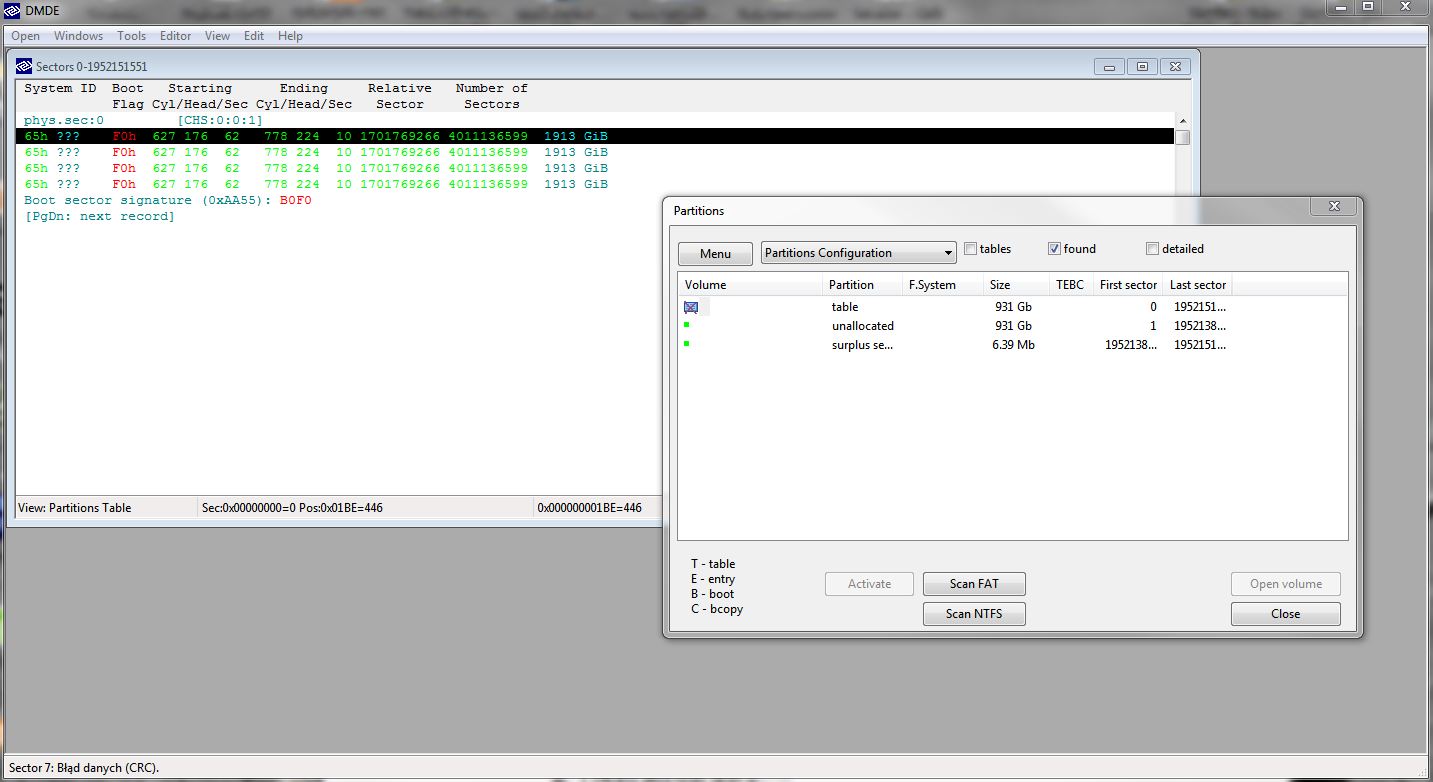Click the DMDE application icon in the title bar

12,10
